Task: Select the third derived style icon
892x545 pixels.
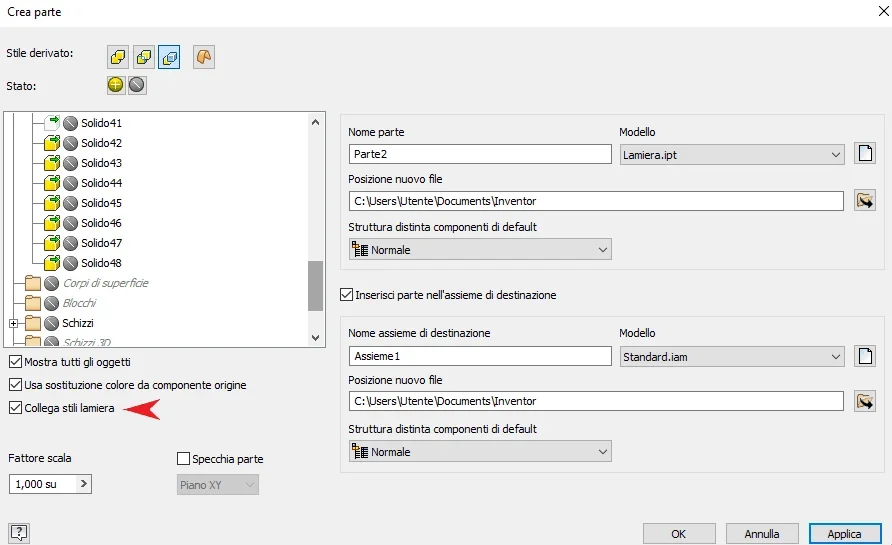Action: point(170,57)
